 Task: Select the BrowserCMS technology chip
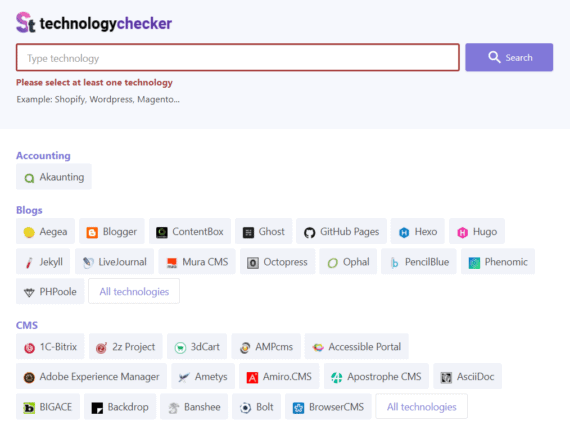pyautogui.click(x=328, y=407)
